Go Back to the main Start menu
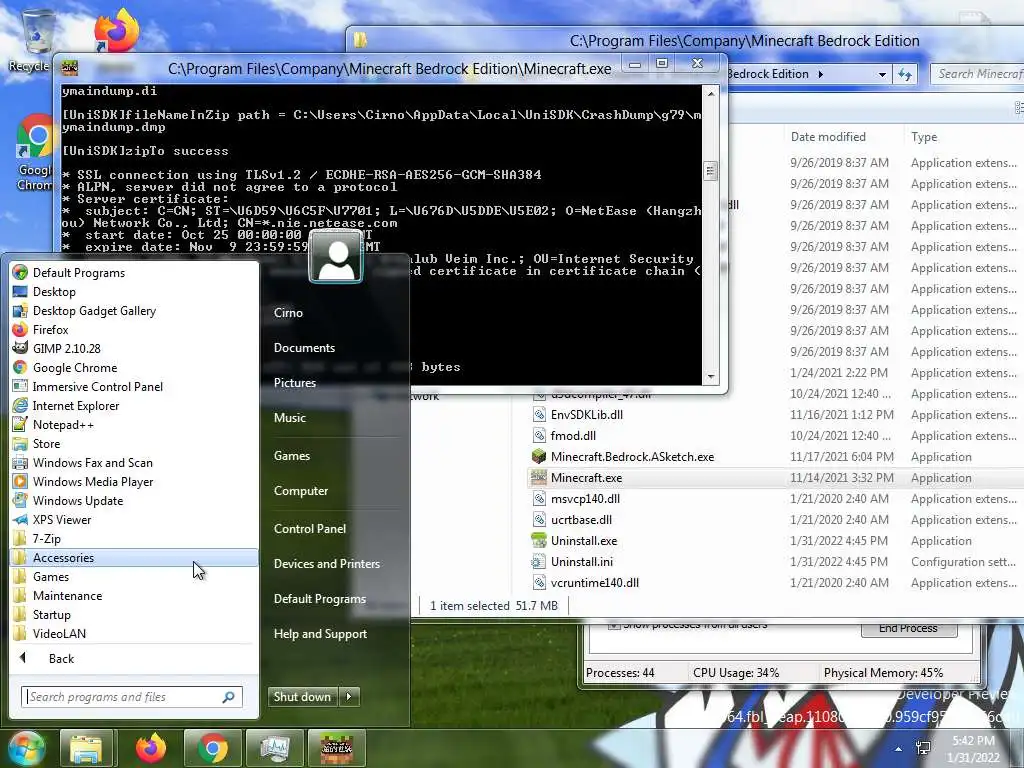 (x=134, y=659)
